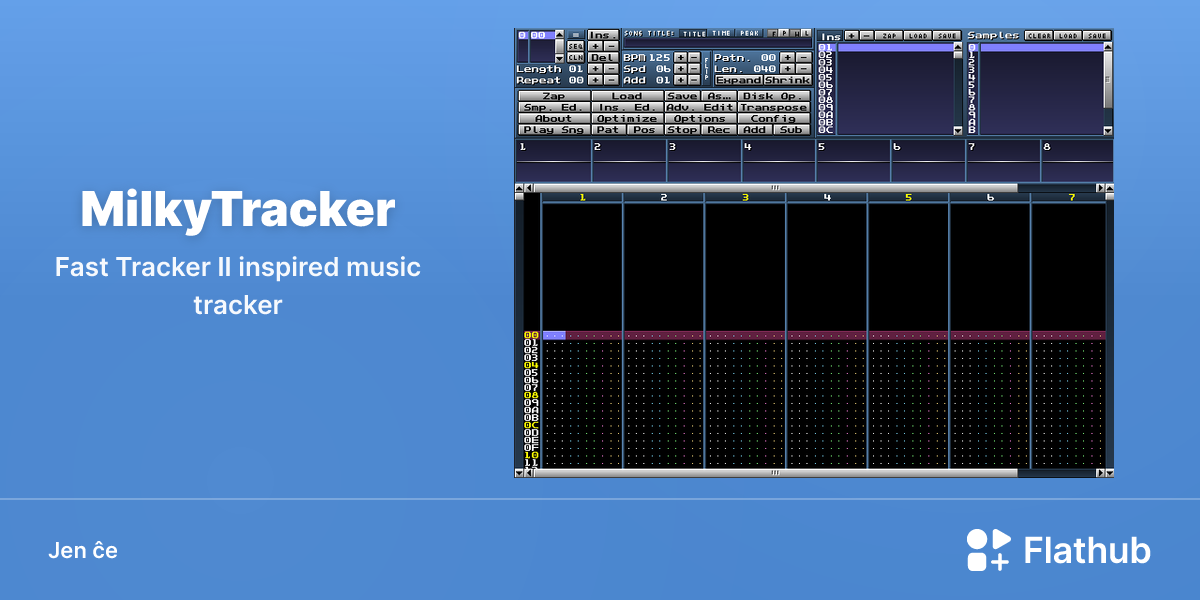Open the Smp. Ed. sample editor
Viewport: 1200px width, 600px height.
point(554,107)
